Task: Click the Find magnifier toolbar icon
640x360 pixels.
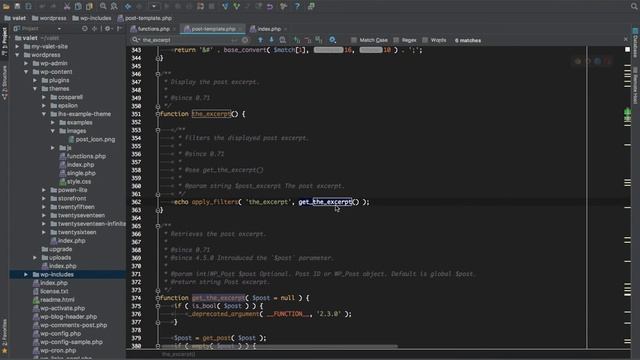Action: pyautogui.click(x=103, y=6)
